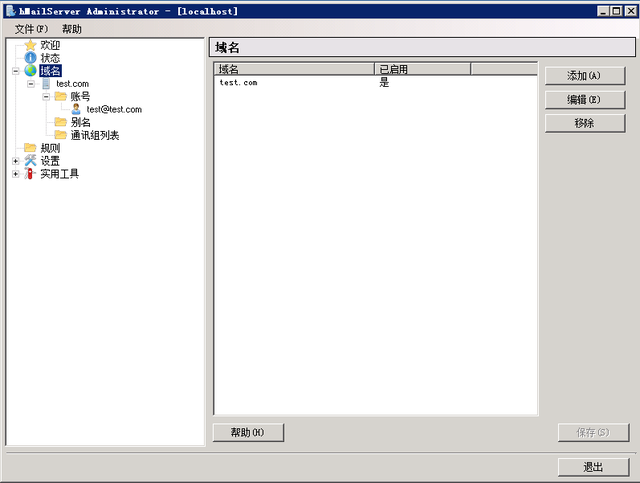Collapse the 域名 tree node
Screen dimensions: 640x483
tap(16, 71)
